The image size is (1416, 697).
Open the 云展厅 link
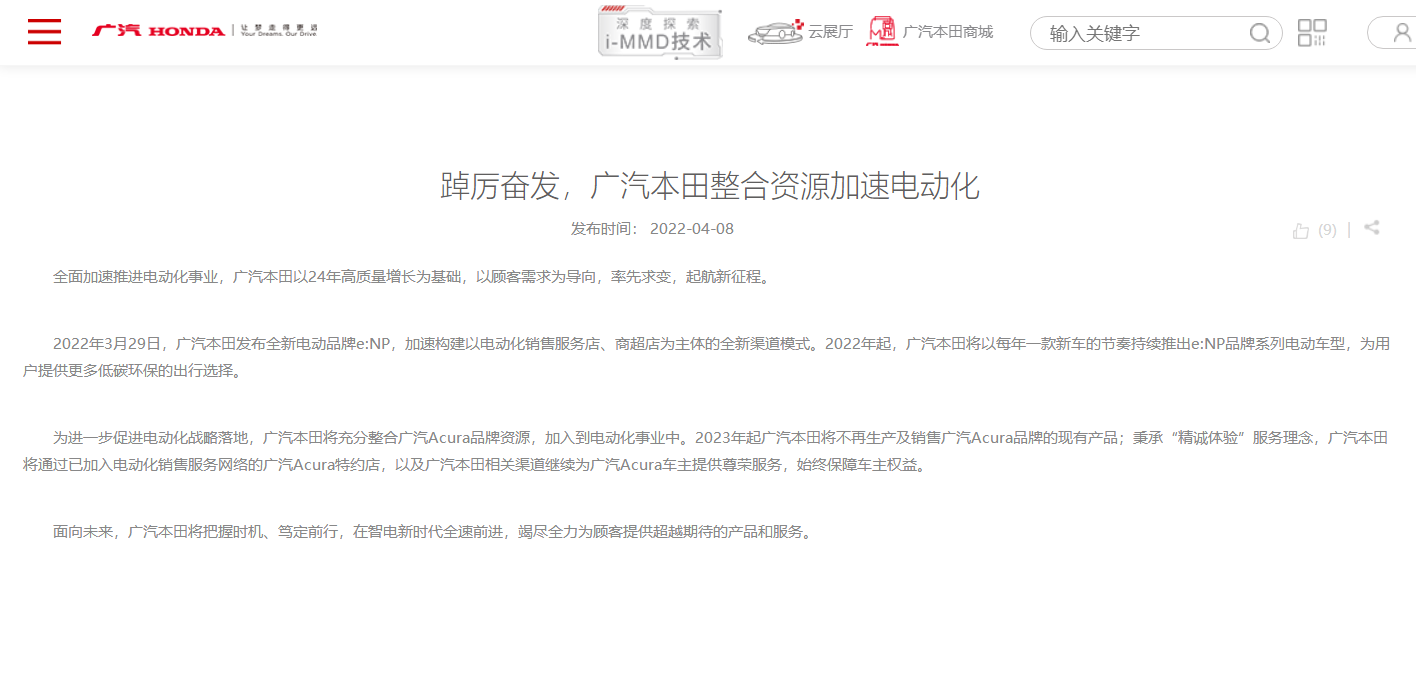(831, 32)
